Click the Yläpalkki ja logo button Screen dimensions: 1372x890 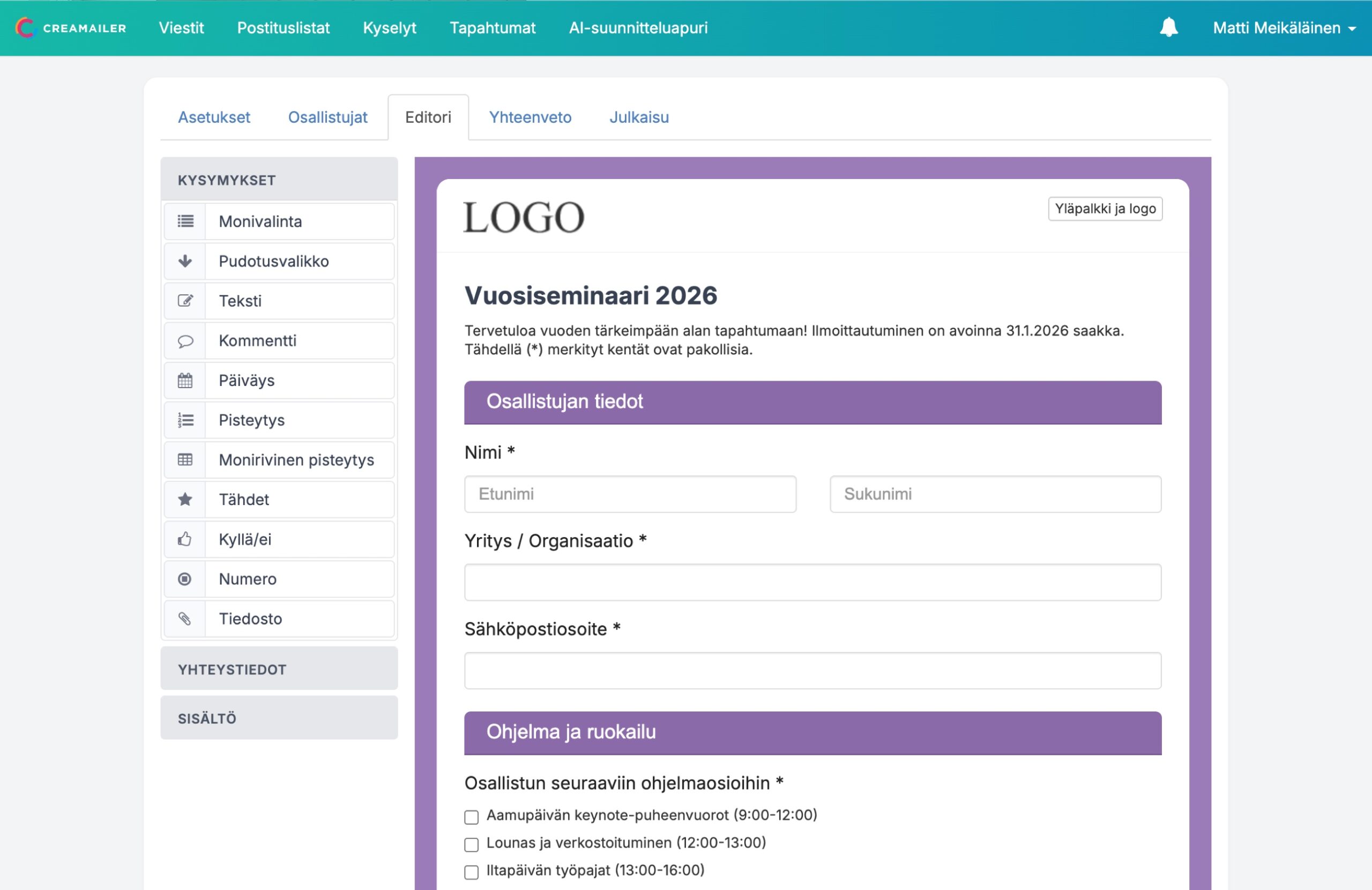coord(1105,209)
